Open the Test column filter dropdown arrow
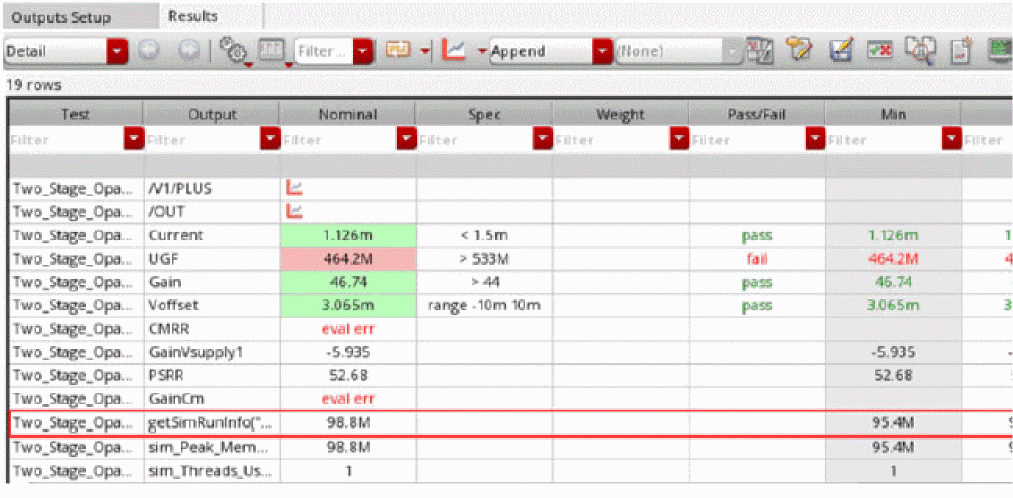The image size is (1013, 498). click(x=132, y=140)
